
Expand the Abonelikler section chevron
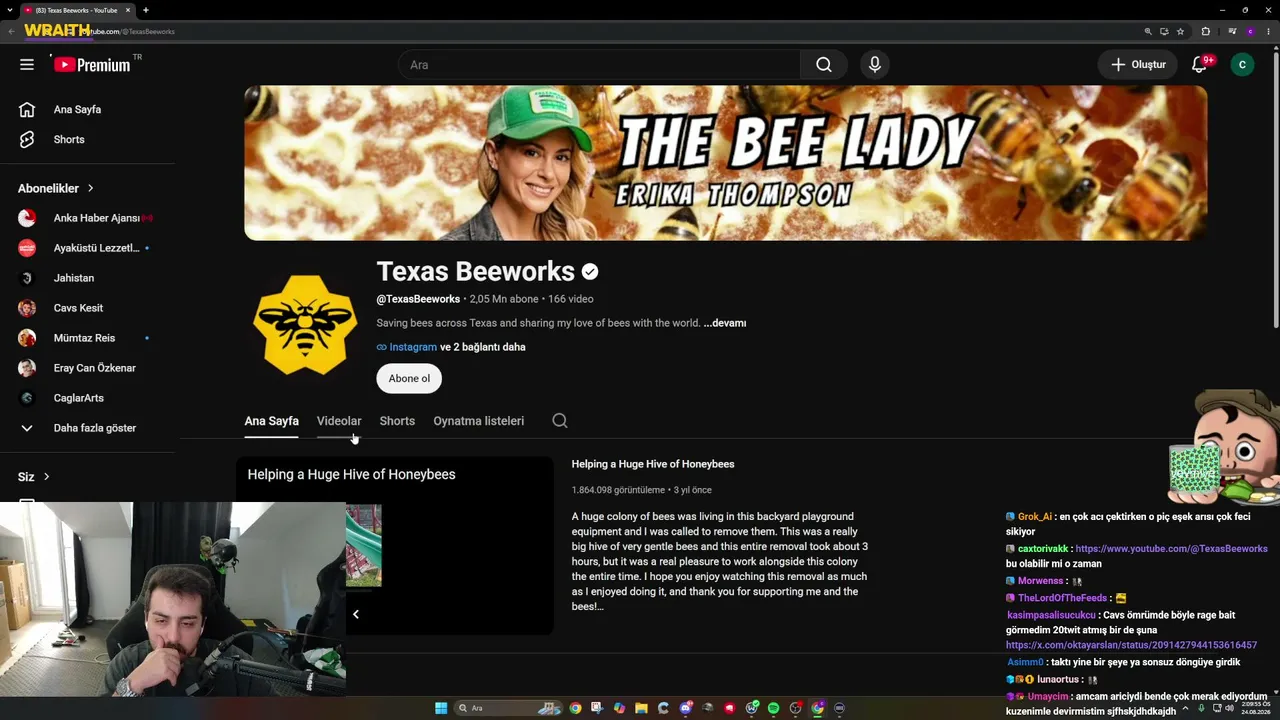[x=90, y=188]
